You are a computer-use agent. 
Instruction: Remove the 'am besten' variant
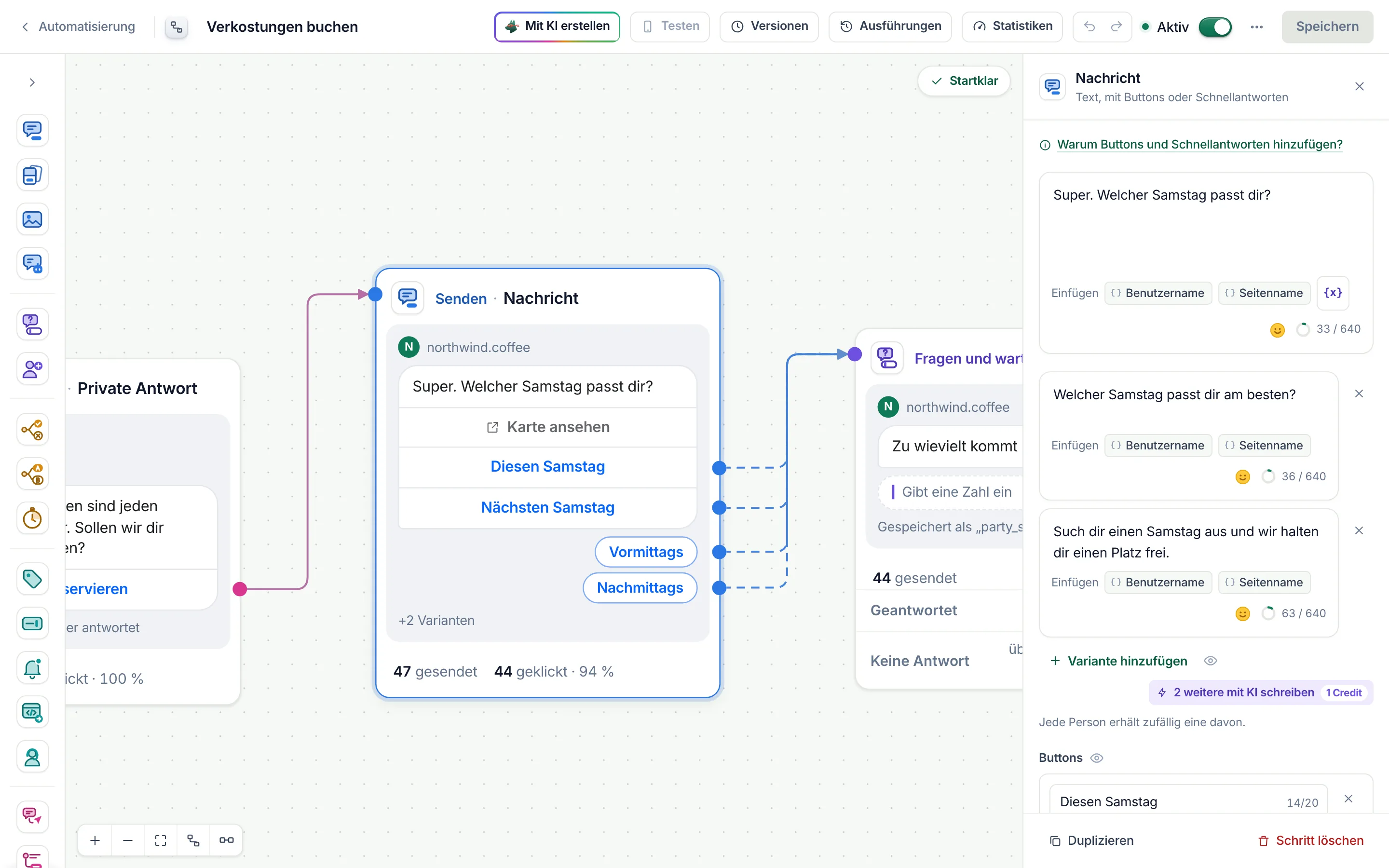point(1359,394)
